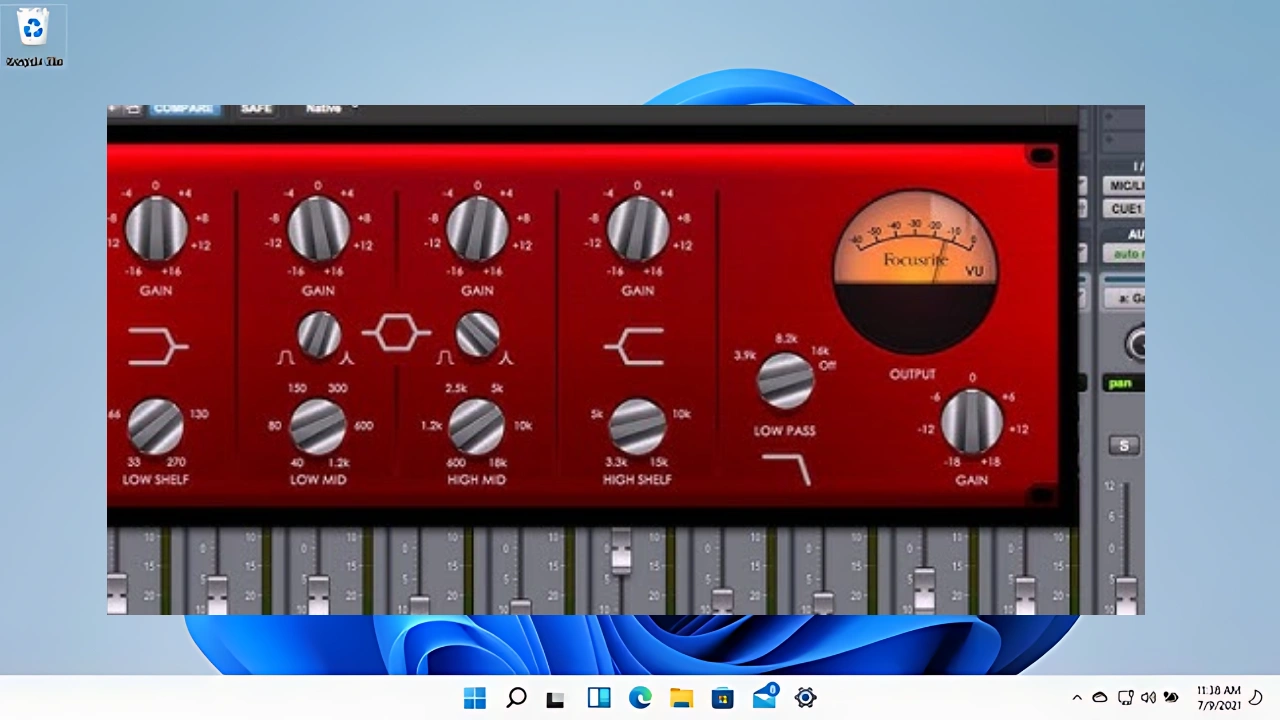
Task: Launch Microsoft Edge from the taskbar
Action: pyautogui.click(x=640, y=698)
